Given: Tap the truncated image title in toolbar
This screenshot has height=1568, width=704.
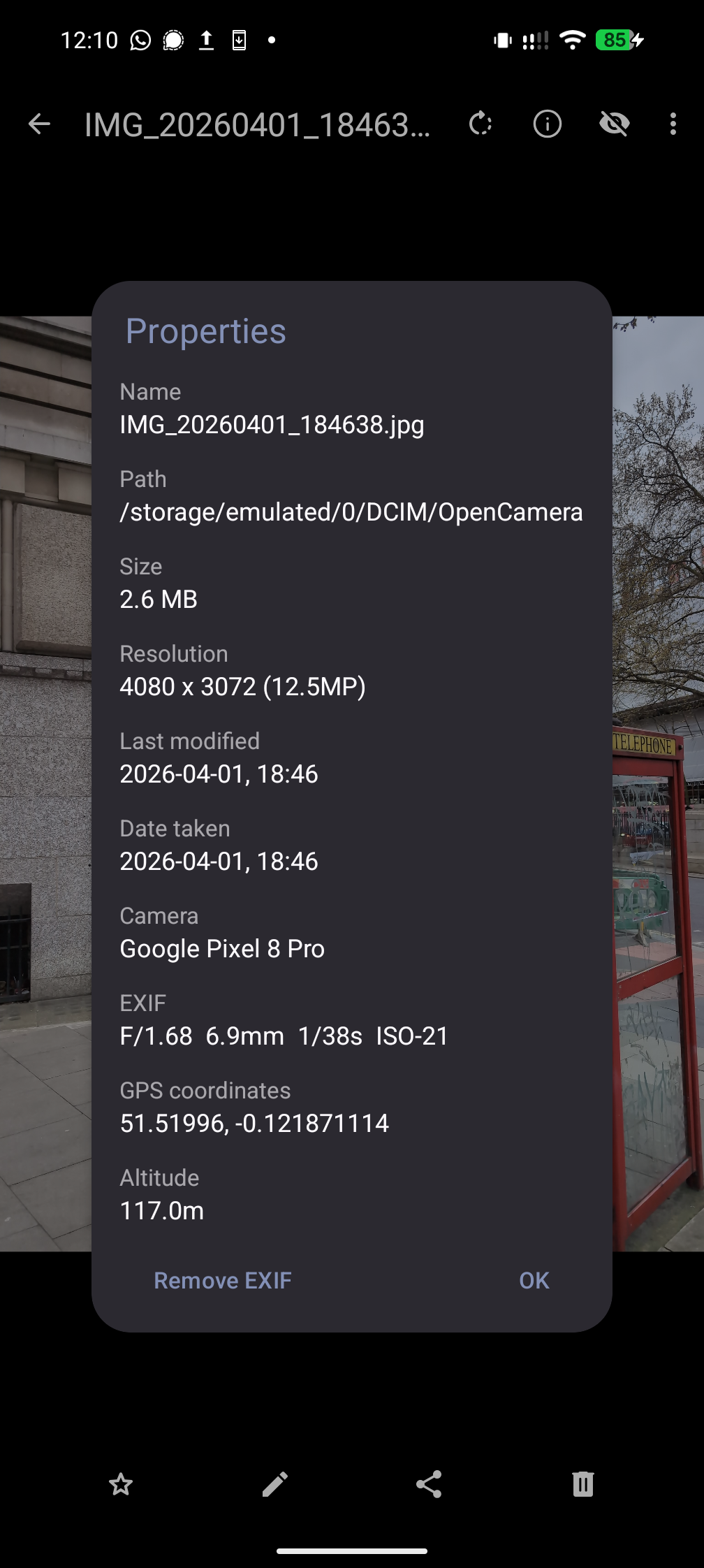Looking at the screenshot, I should [x=257, y=125].
